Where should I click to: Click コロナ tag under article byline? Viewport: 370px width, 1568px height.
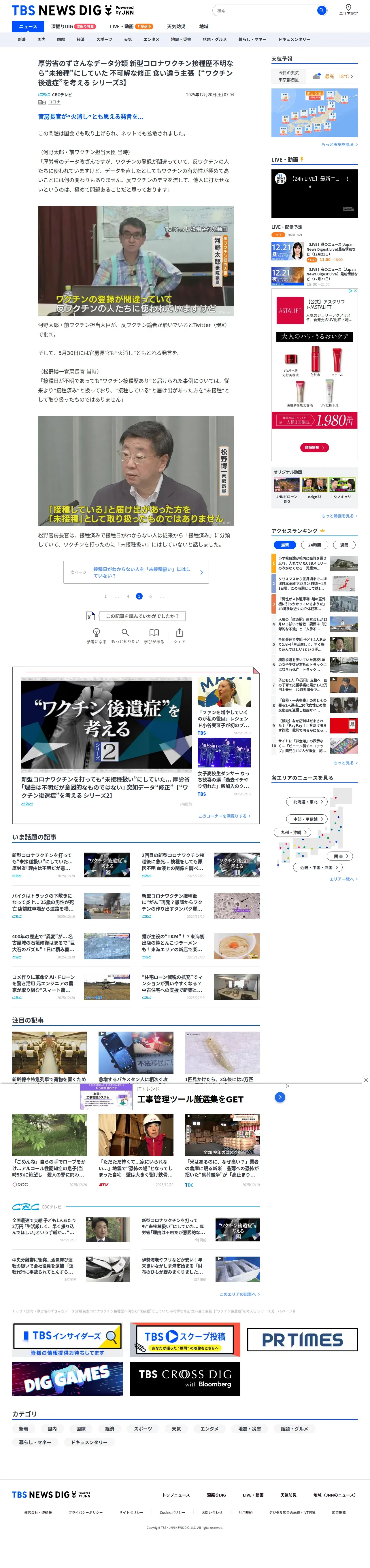54,102
